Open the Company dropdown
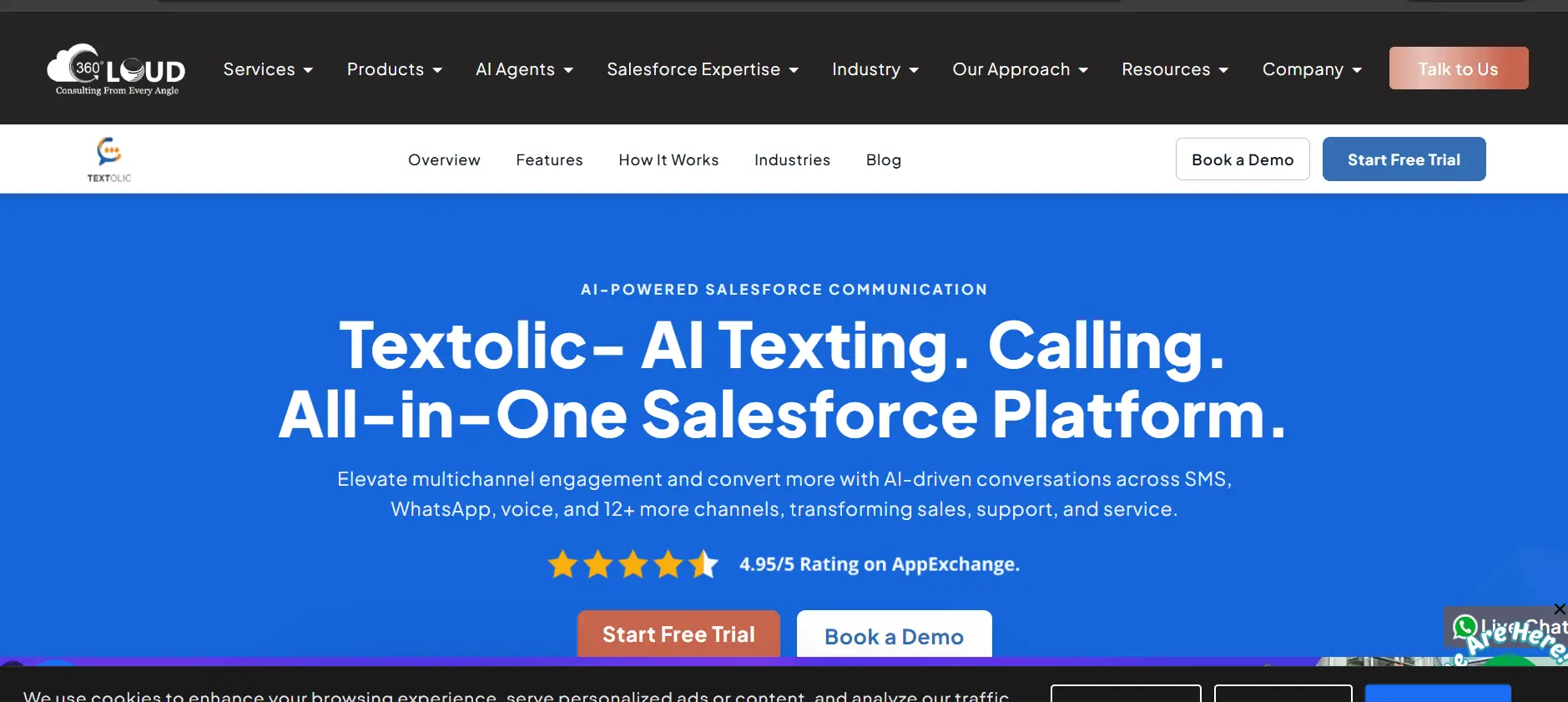The width and height of the screenshot is (1568, 702). 1312,69
